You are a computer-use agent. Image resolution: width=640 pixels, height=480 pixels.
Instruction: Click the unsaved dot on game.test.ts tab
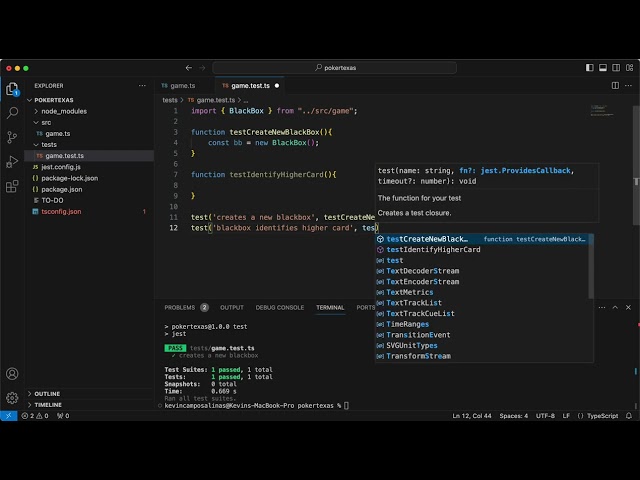pos(277,86)
